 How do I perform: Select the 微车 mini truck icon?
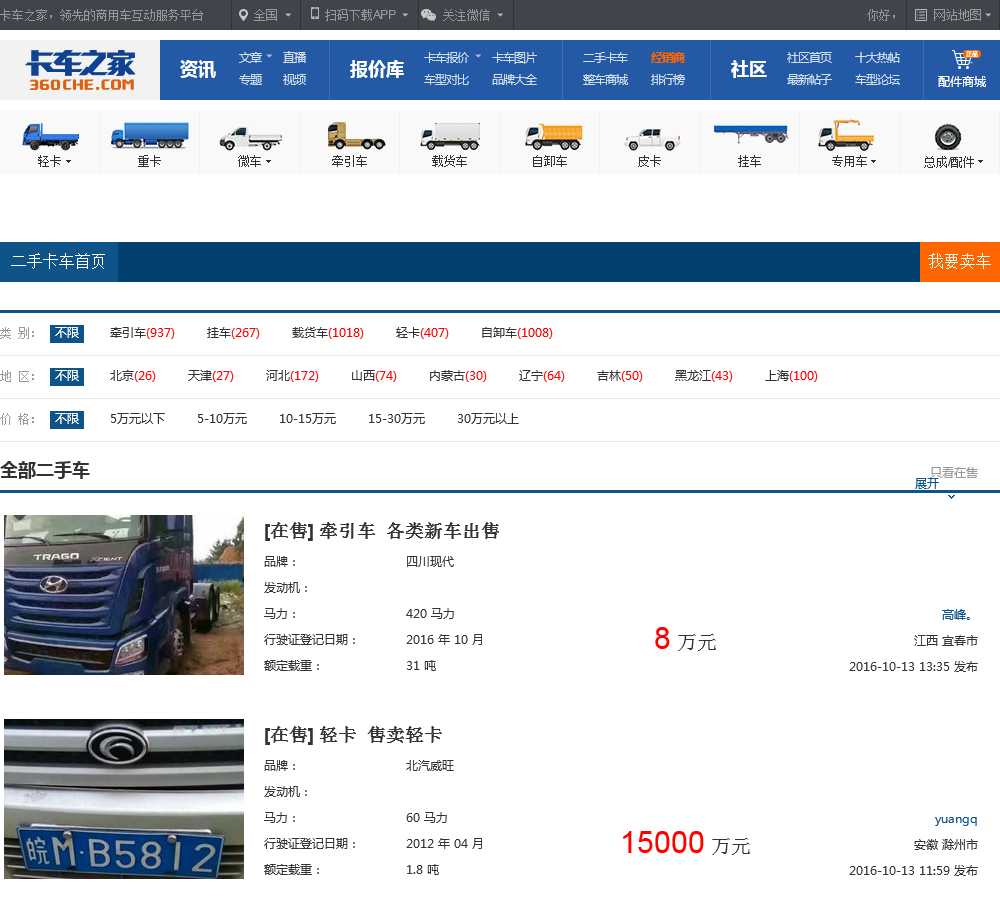point(250,138)
